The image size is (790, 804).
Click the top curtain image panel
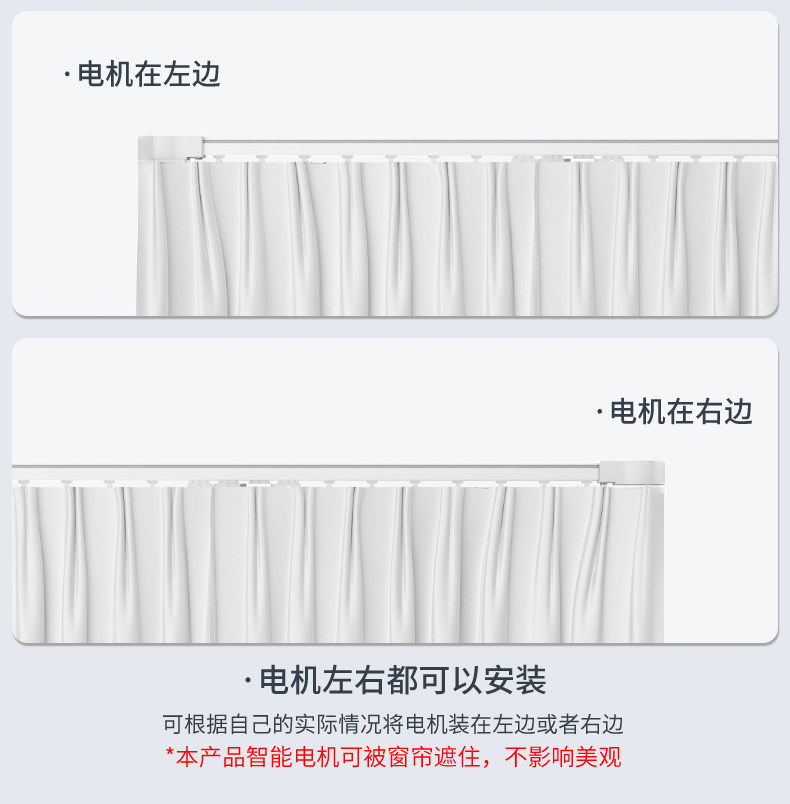395,164
